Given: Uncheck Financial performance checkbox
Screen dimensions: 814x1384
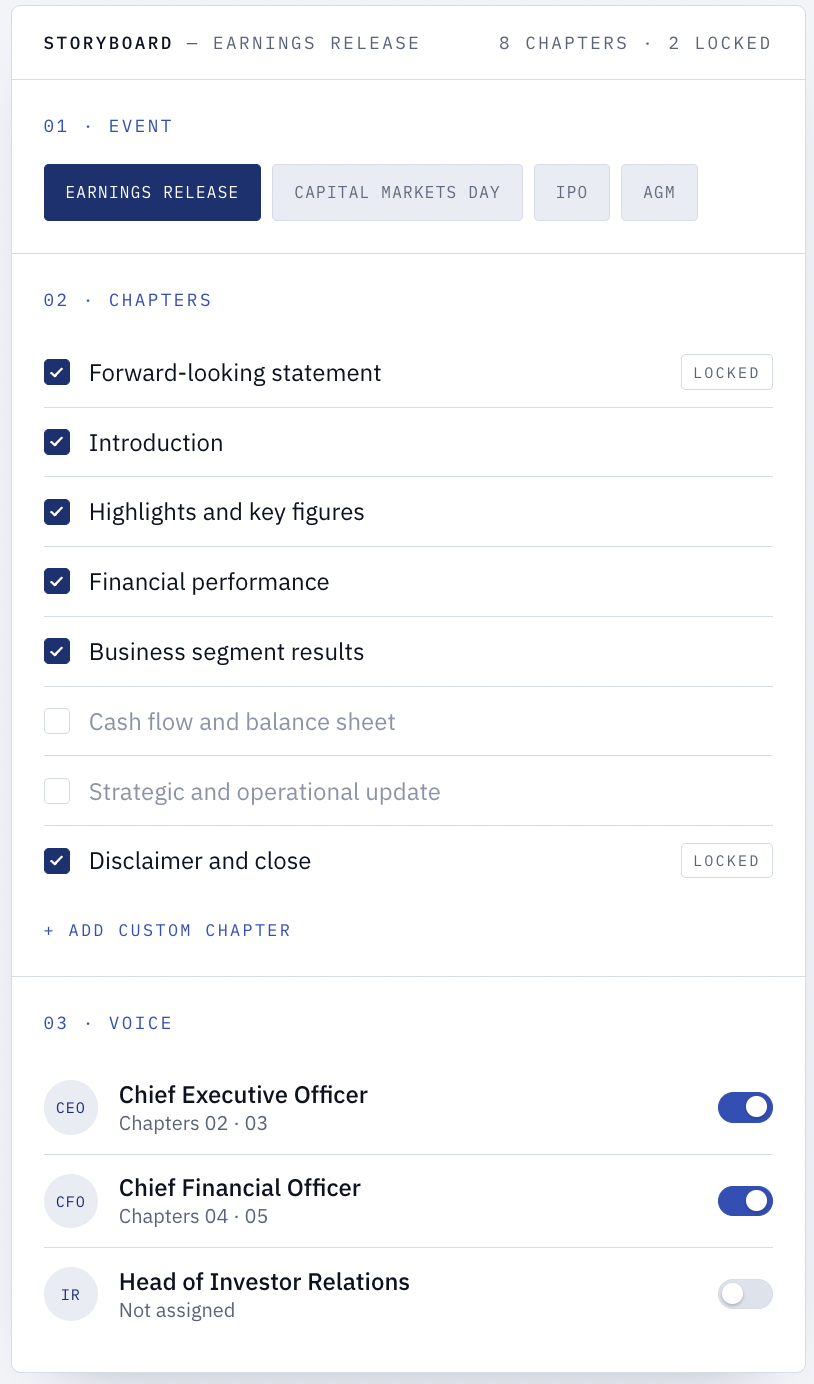Looking at the screenshot, I should [x=57, y=581].
